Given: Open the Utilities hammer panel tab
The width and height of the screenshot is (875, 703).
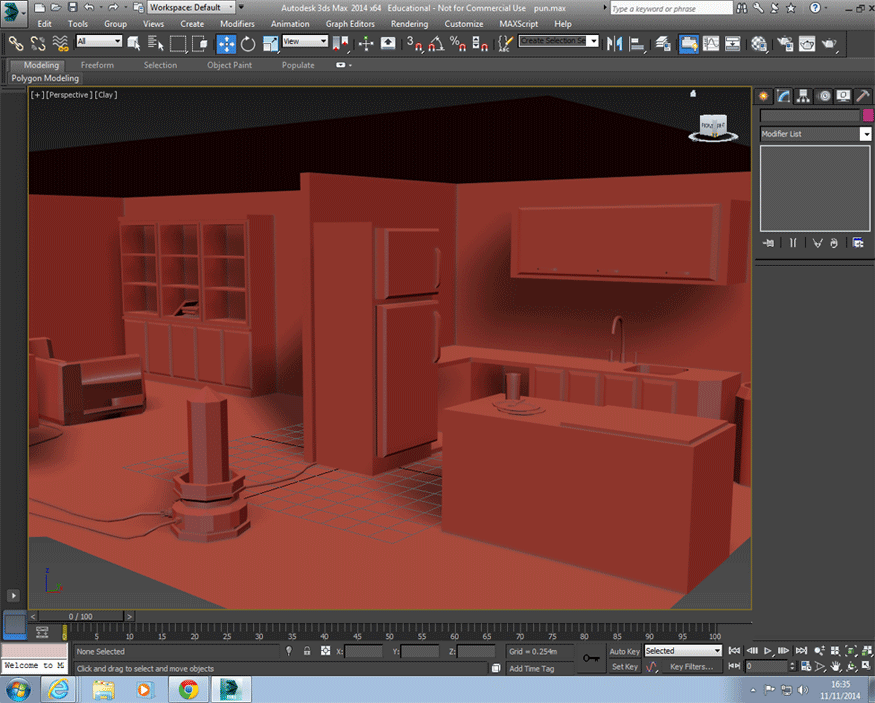Looking at the screenshot, I should click(x=864, y=96).
